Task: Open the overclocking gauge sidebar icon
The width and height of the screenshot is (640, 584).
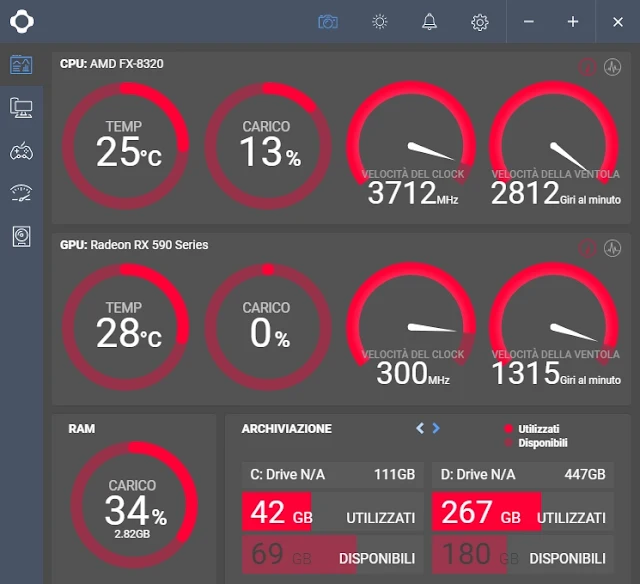Action: pyautogui.click(x=21, y=193)
